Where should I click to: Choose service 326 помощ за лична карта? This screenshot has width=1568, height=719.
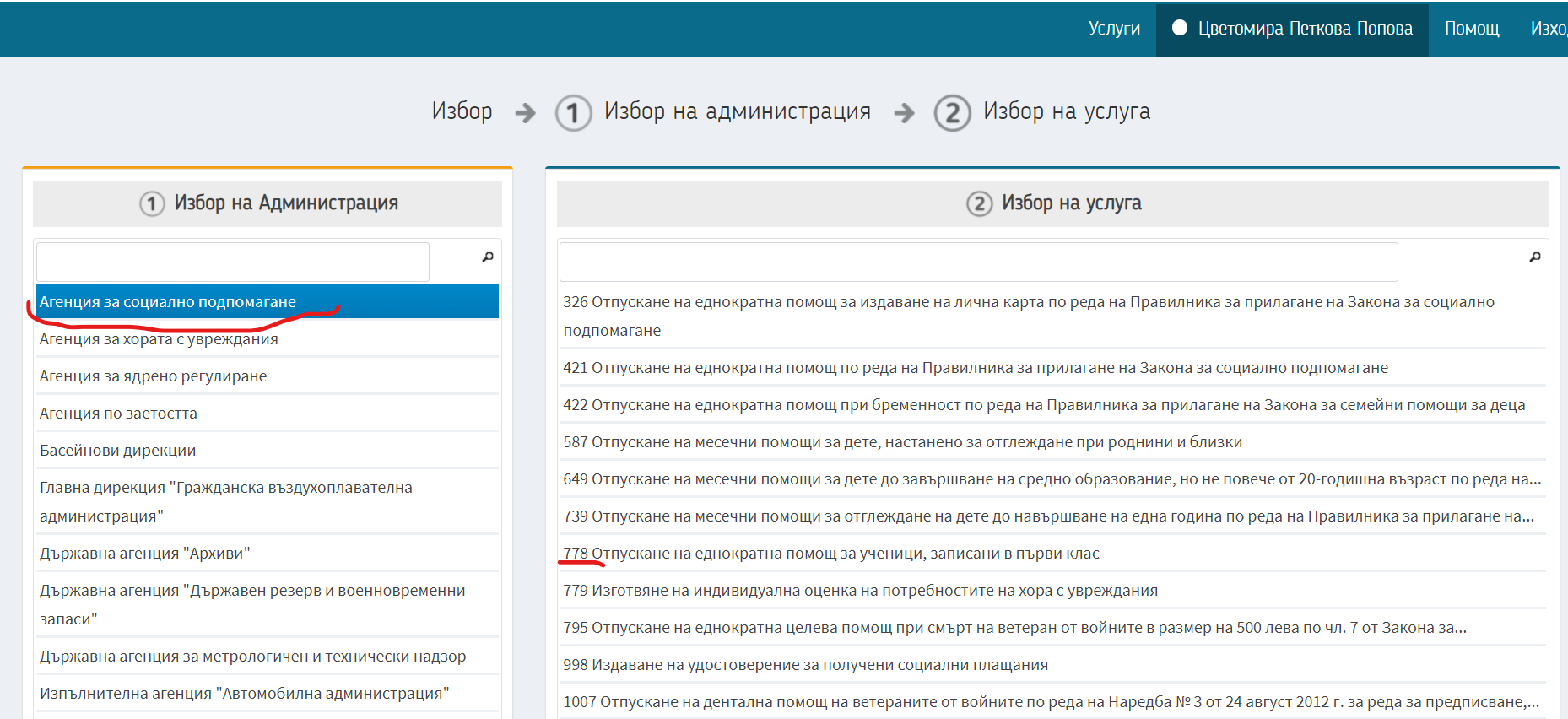[1052, 316]
